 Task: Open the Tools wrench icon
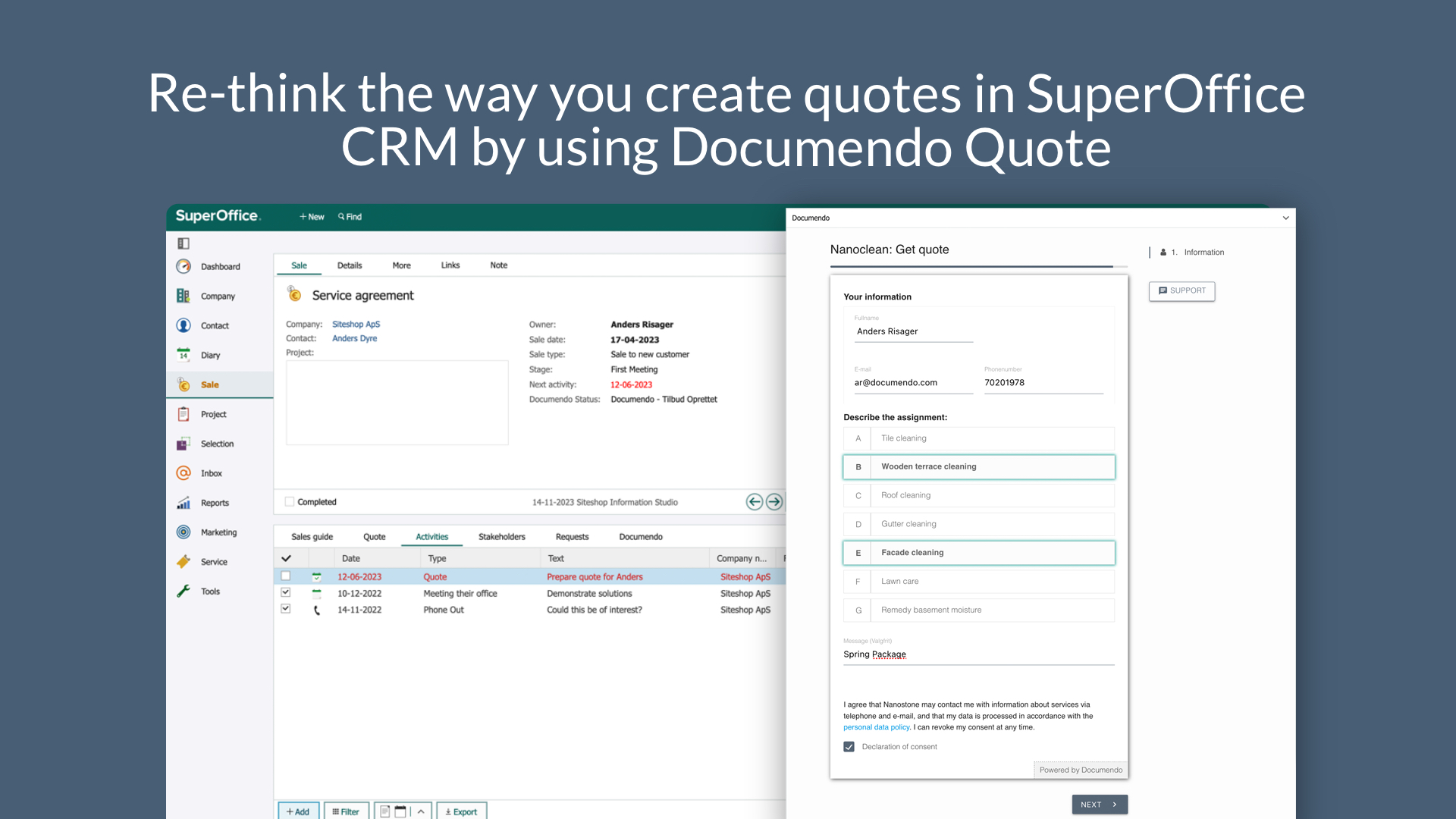click(184, 591)
